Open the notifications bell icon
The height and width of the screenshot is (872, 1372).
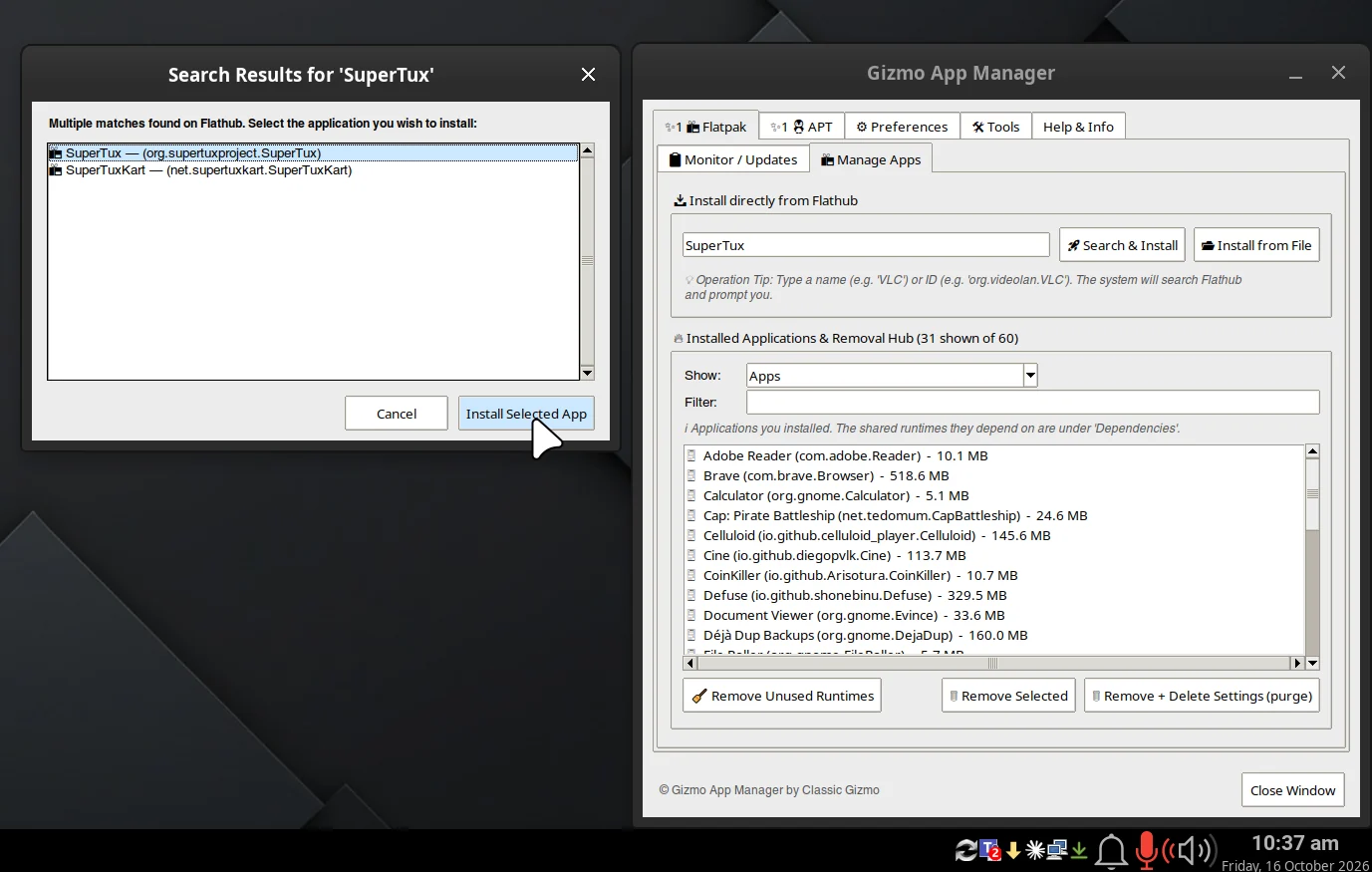pos(1111,851)
